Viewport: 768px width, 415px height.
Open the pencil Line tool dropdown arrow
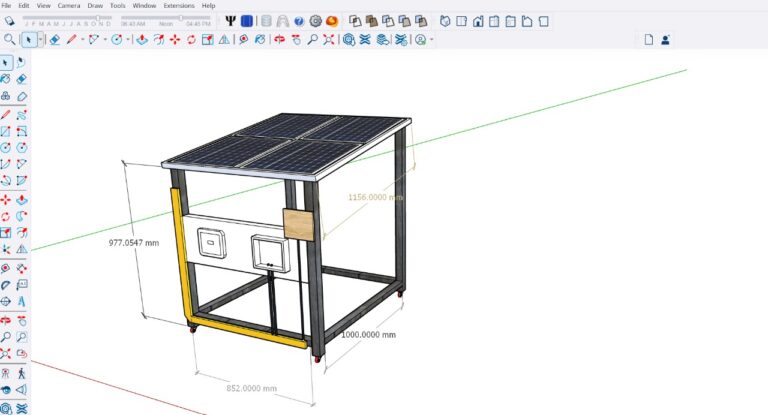click(82, 40)
